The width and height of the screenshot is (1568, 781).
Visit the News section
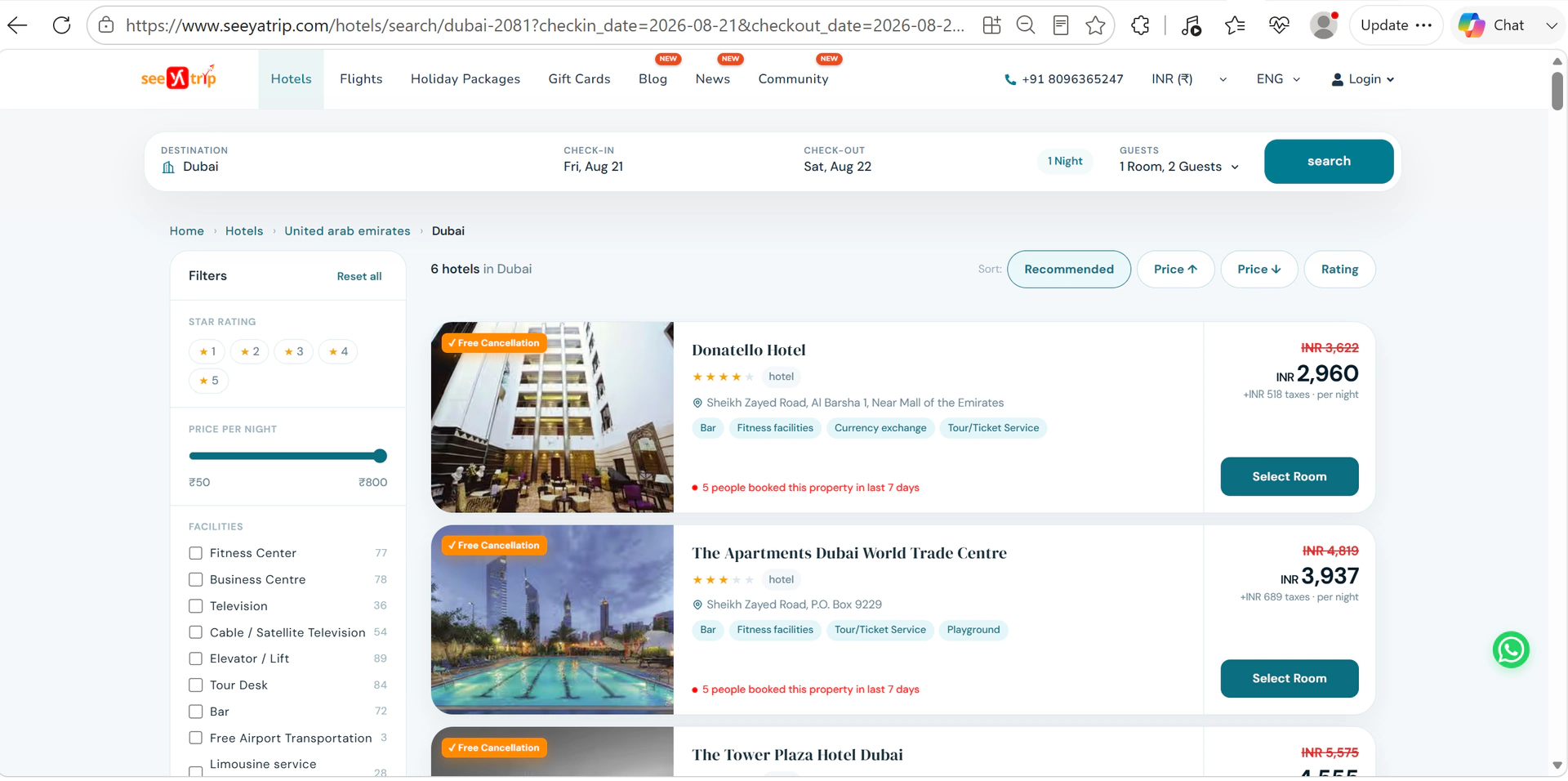(713, 79)
